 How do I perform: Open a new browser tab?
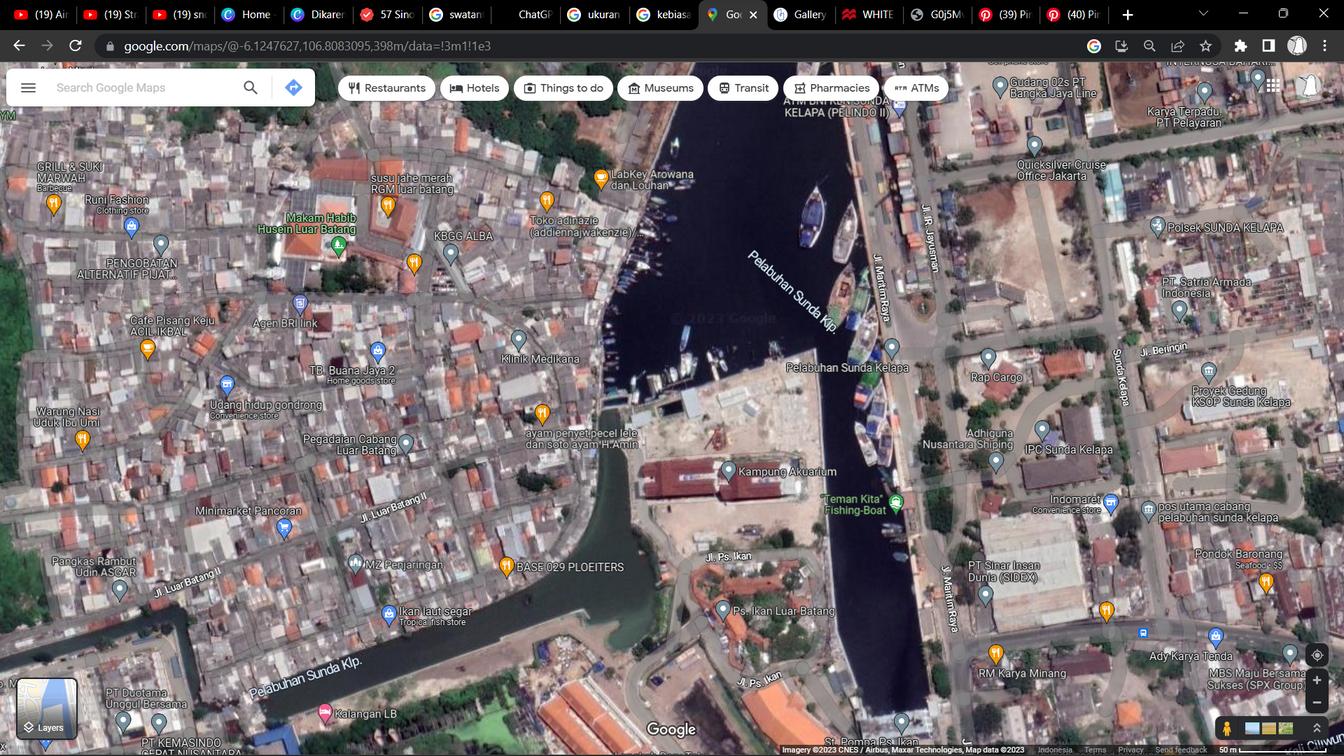1127,14
